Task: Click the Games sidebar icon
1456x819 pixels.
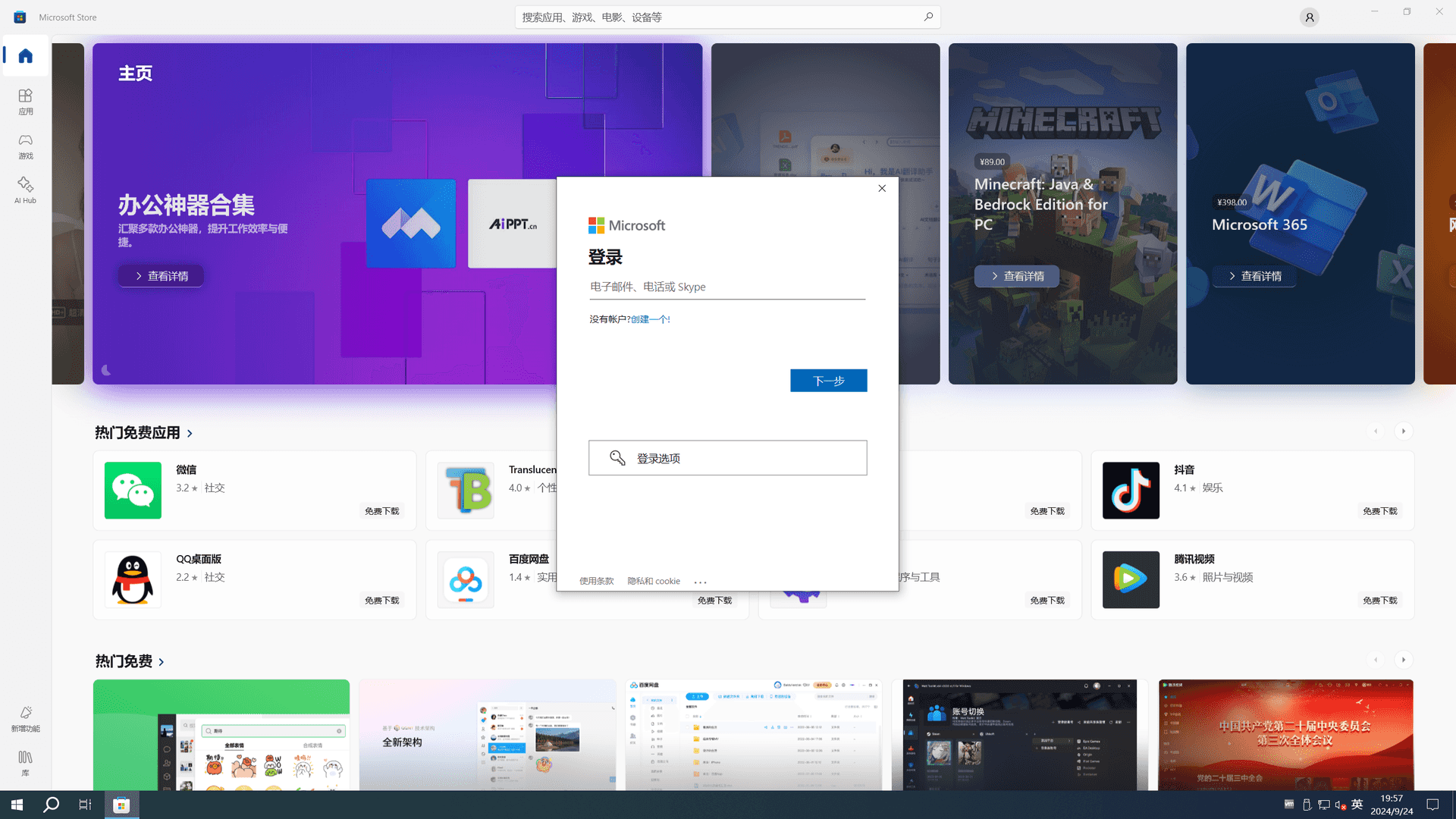Action: (25, 145)
